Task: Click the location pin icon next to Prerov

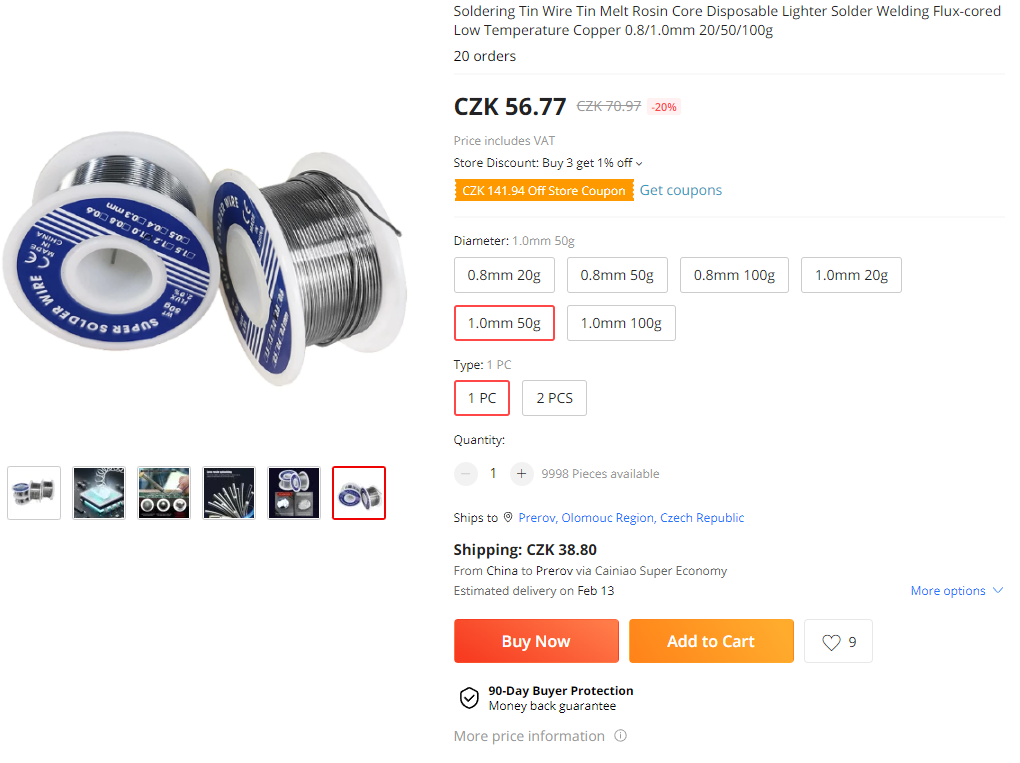Action: click(x=508, y=518)
